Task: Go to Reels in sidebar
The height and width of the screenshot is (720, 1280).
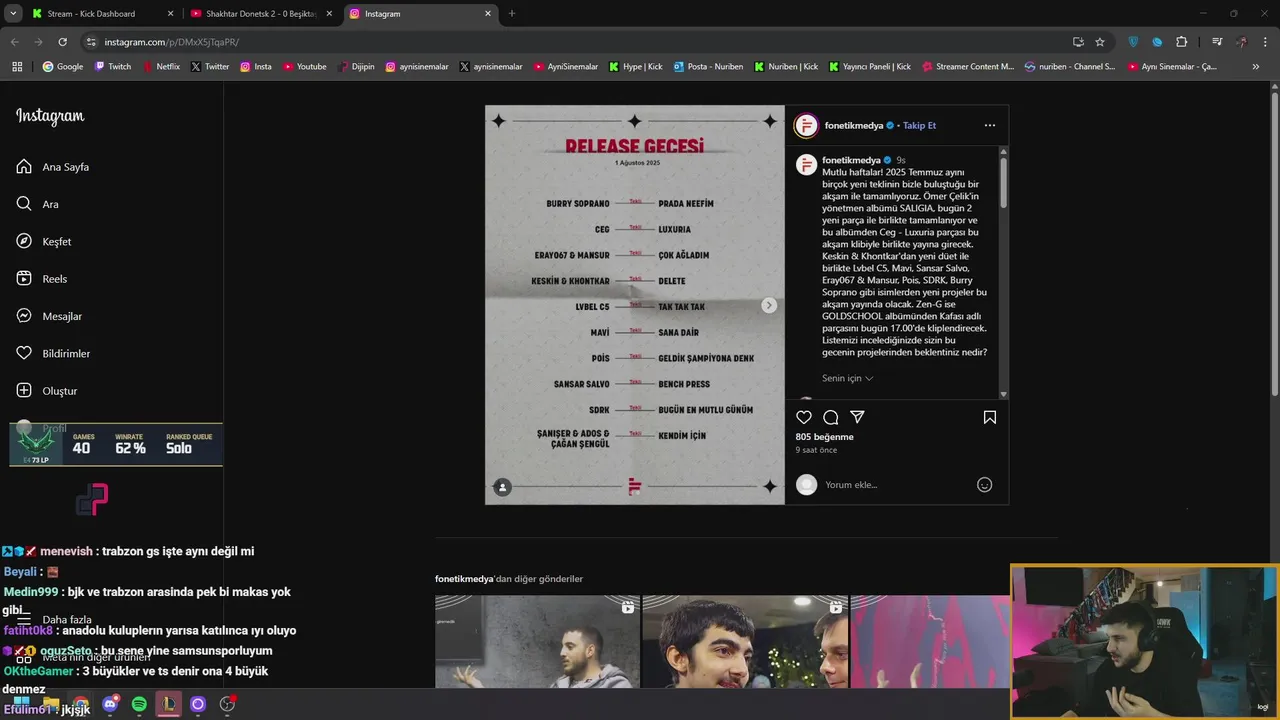Action: pos(41,279)
